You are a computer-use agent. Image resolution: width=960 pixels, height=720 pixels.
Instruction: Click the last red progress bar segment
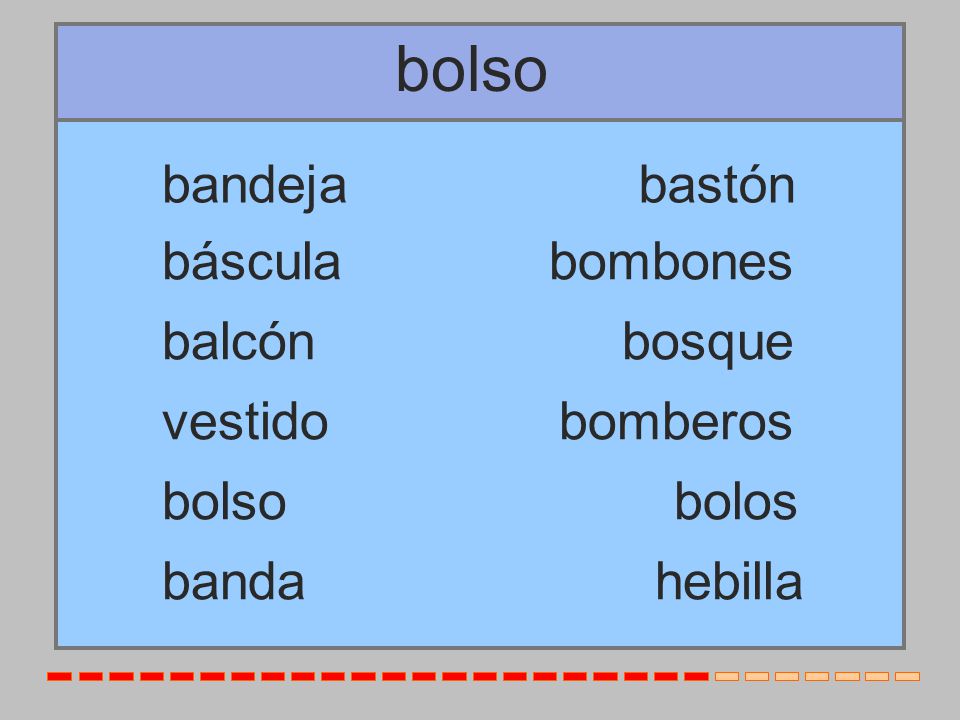(x=696, y=677)
